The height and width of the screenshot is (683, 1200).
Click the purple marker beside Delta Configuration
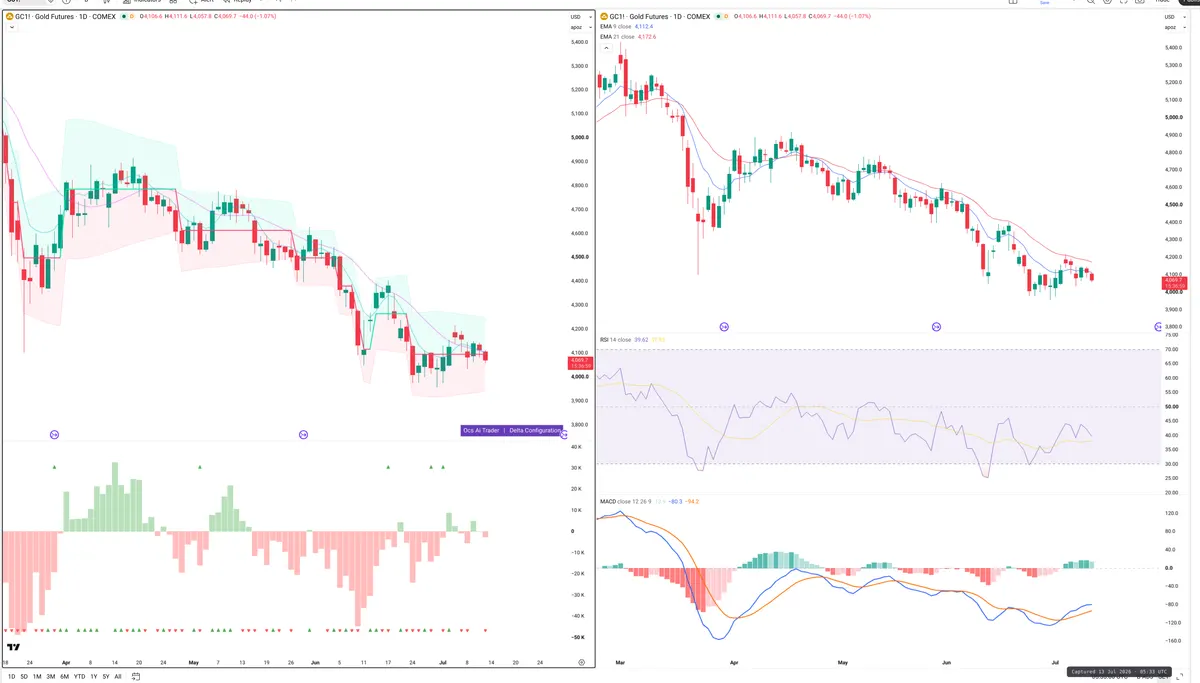(x=565, y=434)
